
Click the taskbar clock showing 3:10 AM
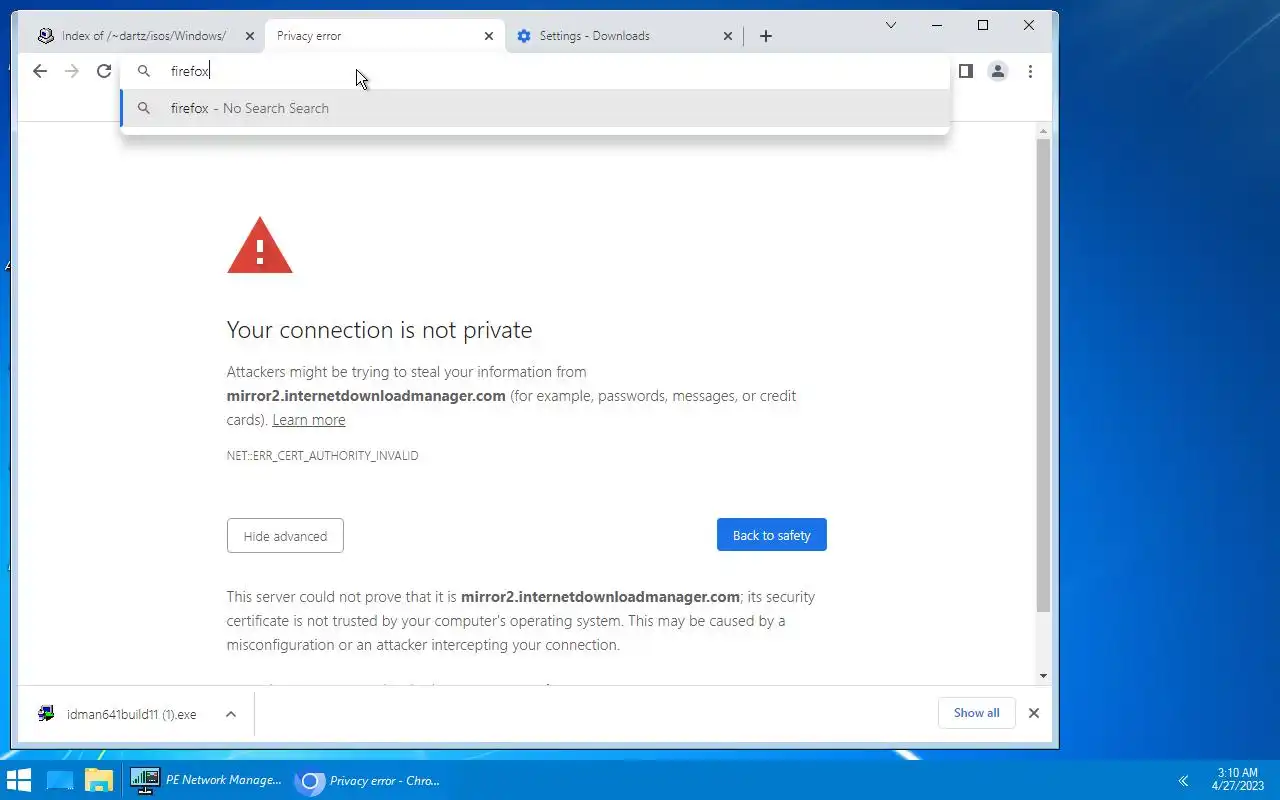pyautogui.click(x=1238, y=779)
